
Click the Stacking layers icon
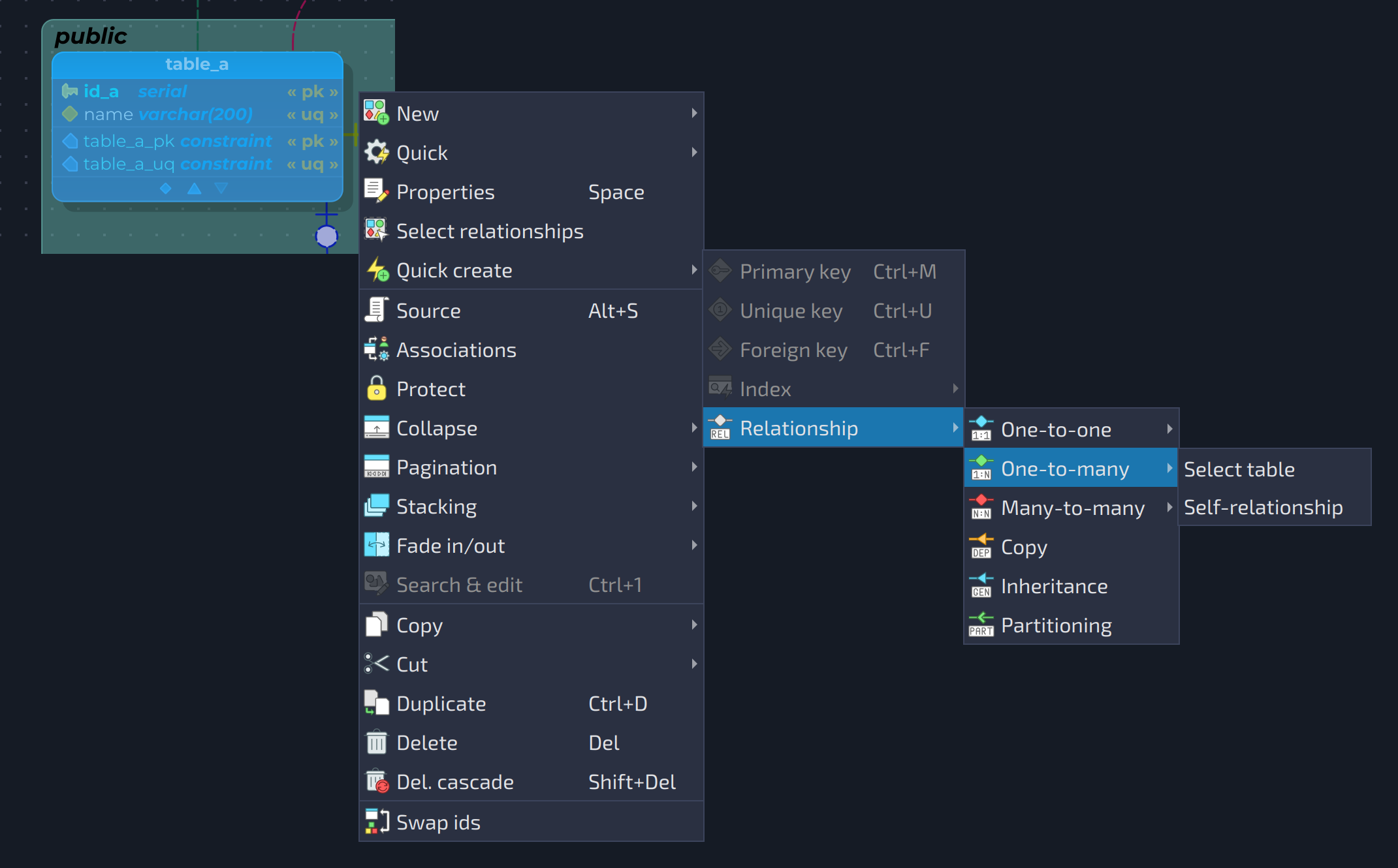(x=377, y=506)
